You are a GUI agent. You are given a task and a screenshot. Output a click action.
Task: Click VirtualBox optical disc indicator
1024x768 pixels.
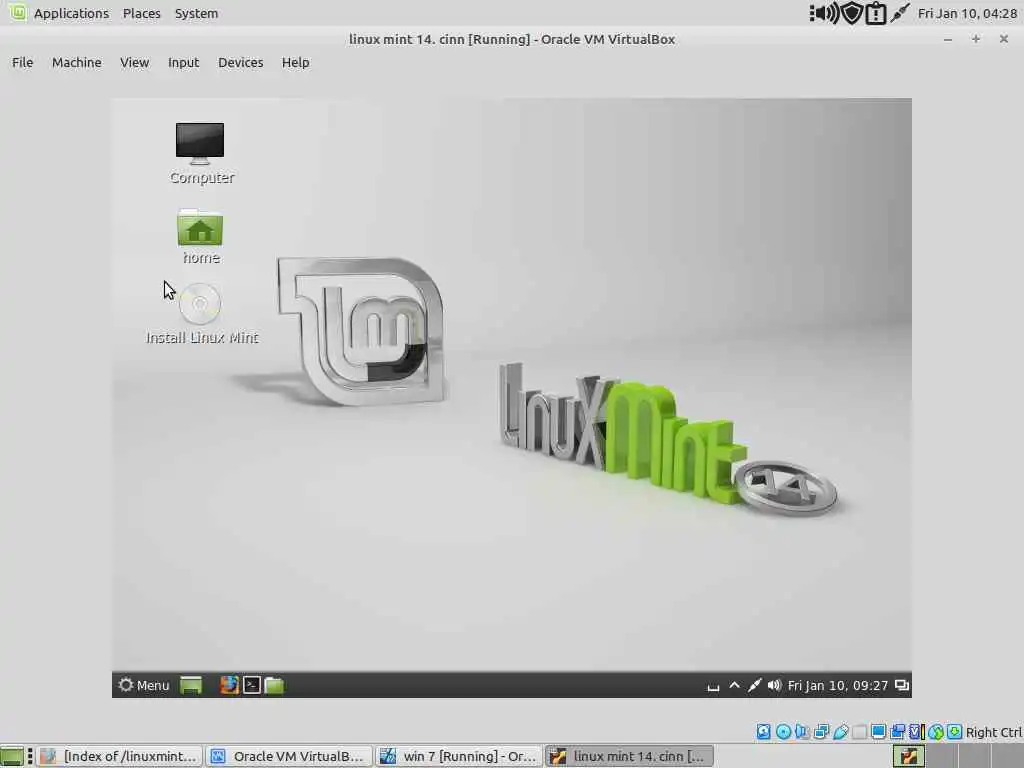click(x=783, y=731)
